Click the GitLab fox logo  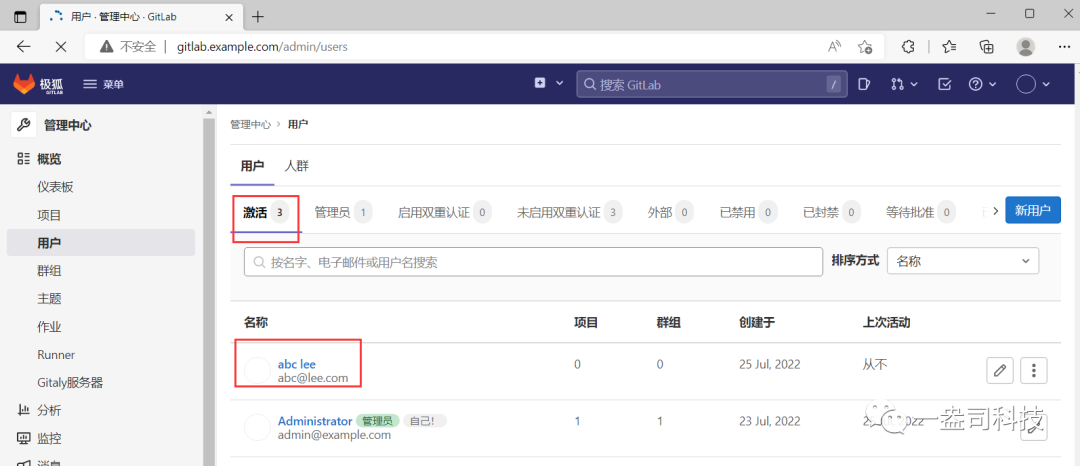(x=25, y=84)
